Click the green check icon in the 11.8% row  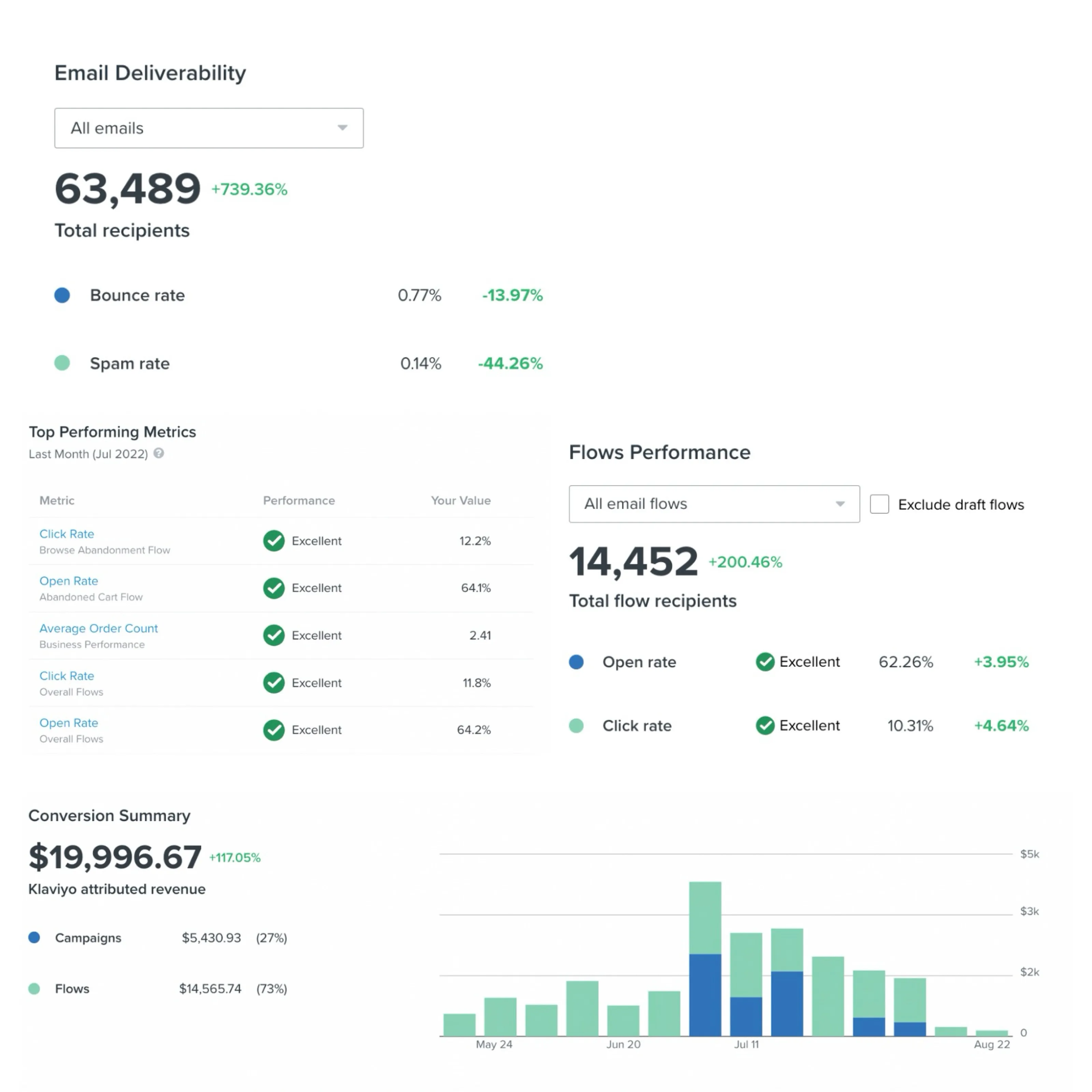coord(274,683)
